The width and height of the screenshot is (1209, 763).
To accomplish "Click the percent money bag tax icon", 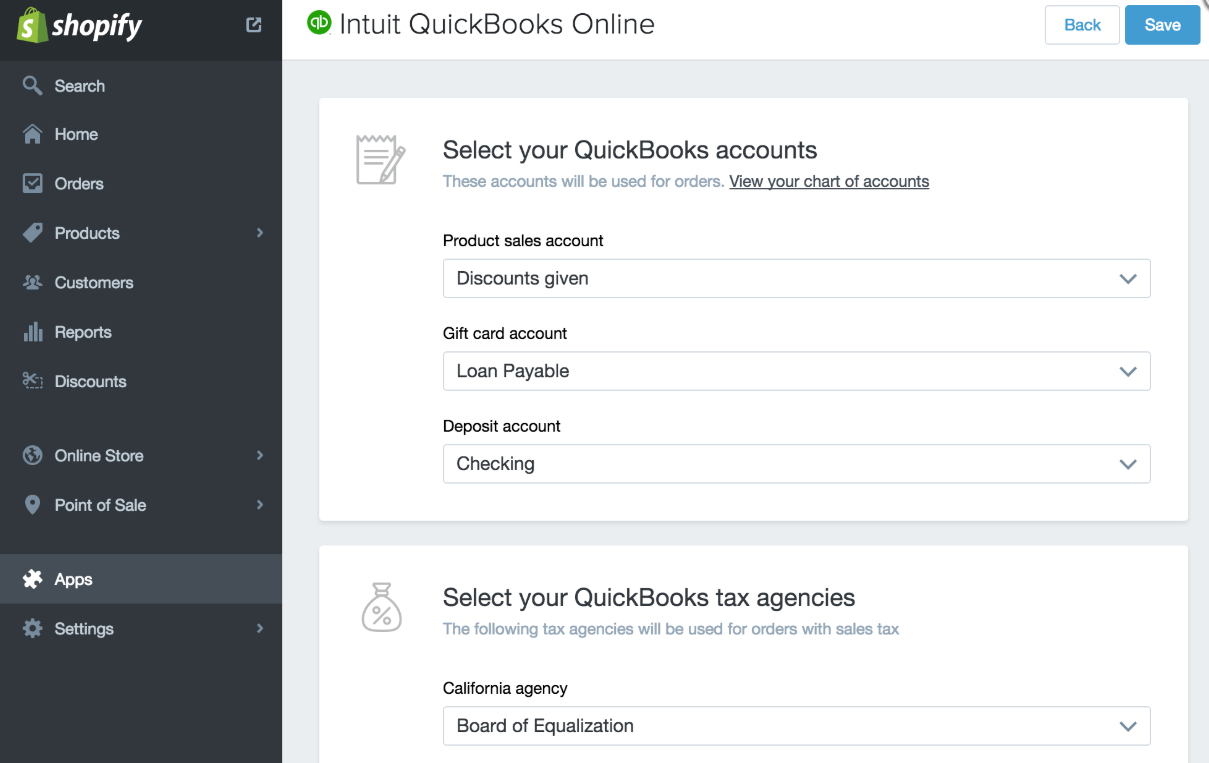I will [381, 607].
